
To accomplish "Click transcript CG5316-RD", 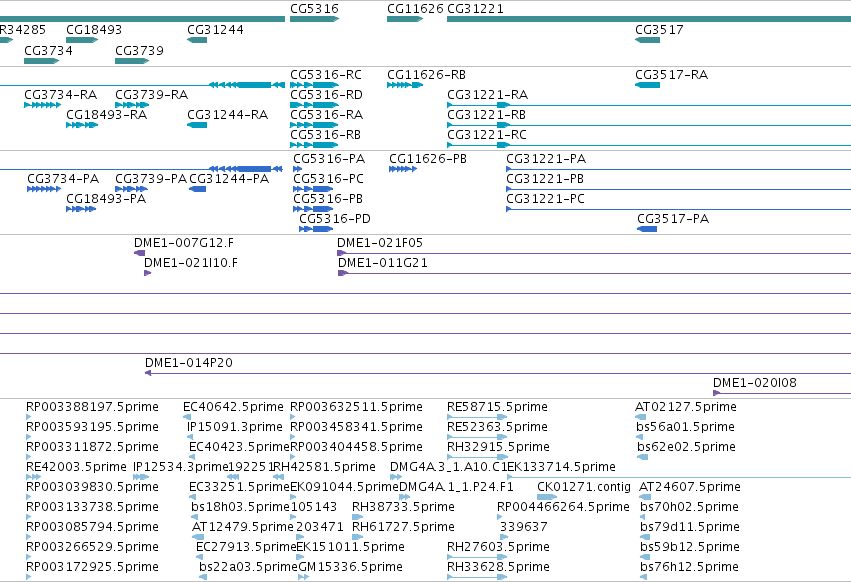I will click(314, 105).
